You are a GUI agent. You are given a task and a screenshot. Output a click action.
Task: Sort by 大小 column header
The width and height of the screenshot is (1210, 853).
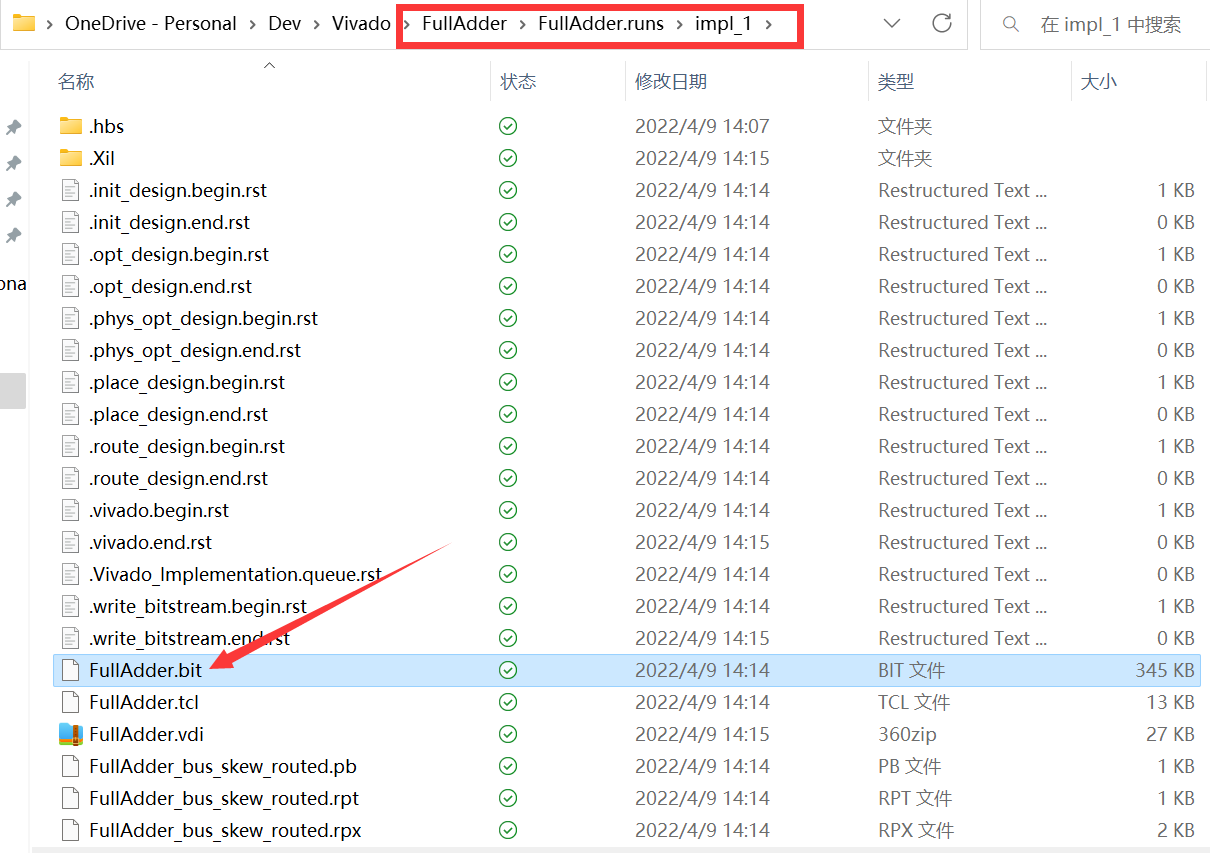(1098, 82)
